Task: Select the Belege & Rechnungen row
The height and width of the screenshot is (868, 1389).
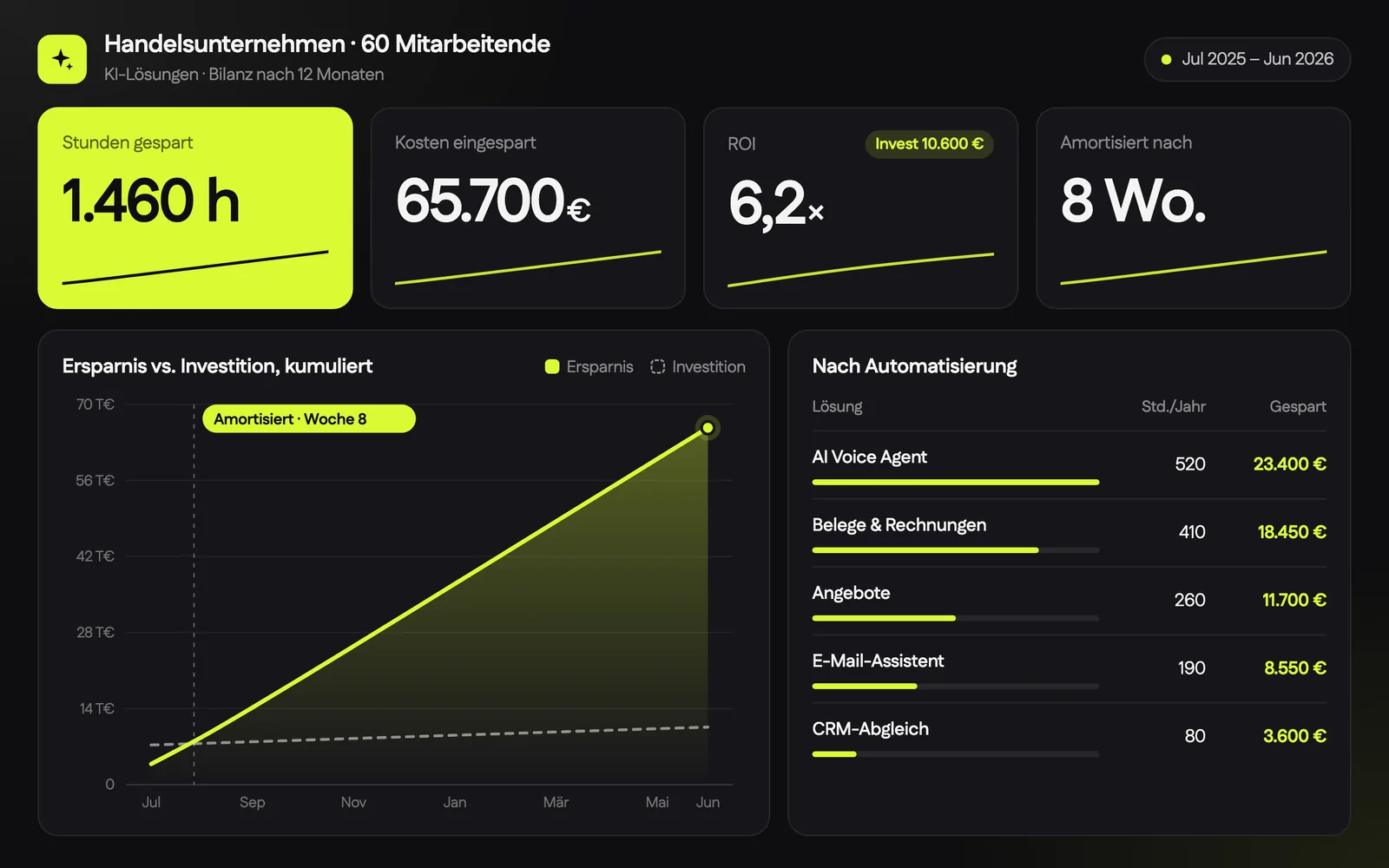Action: [x=1070, y=533]
